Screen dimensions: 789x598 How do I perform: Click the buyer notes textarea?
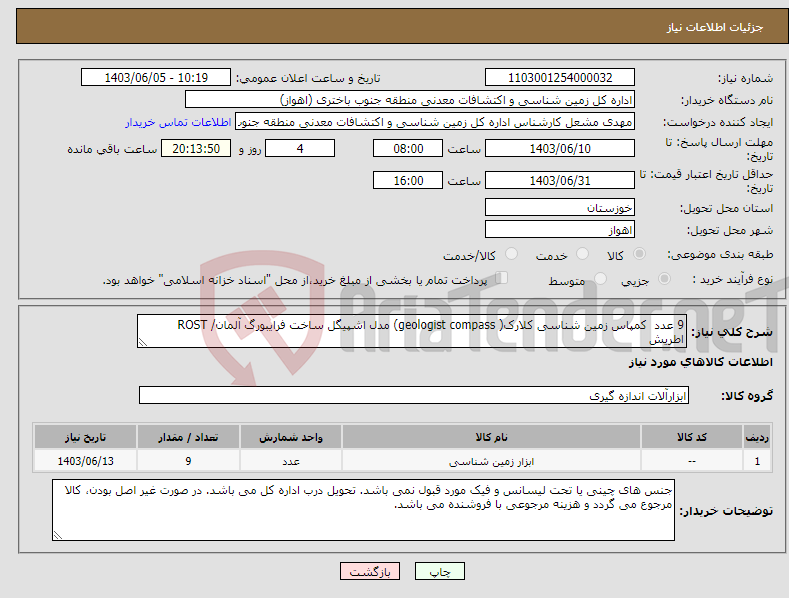[x=363, y=510]
